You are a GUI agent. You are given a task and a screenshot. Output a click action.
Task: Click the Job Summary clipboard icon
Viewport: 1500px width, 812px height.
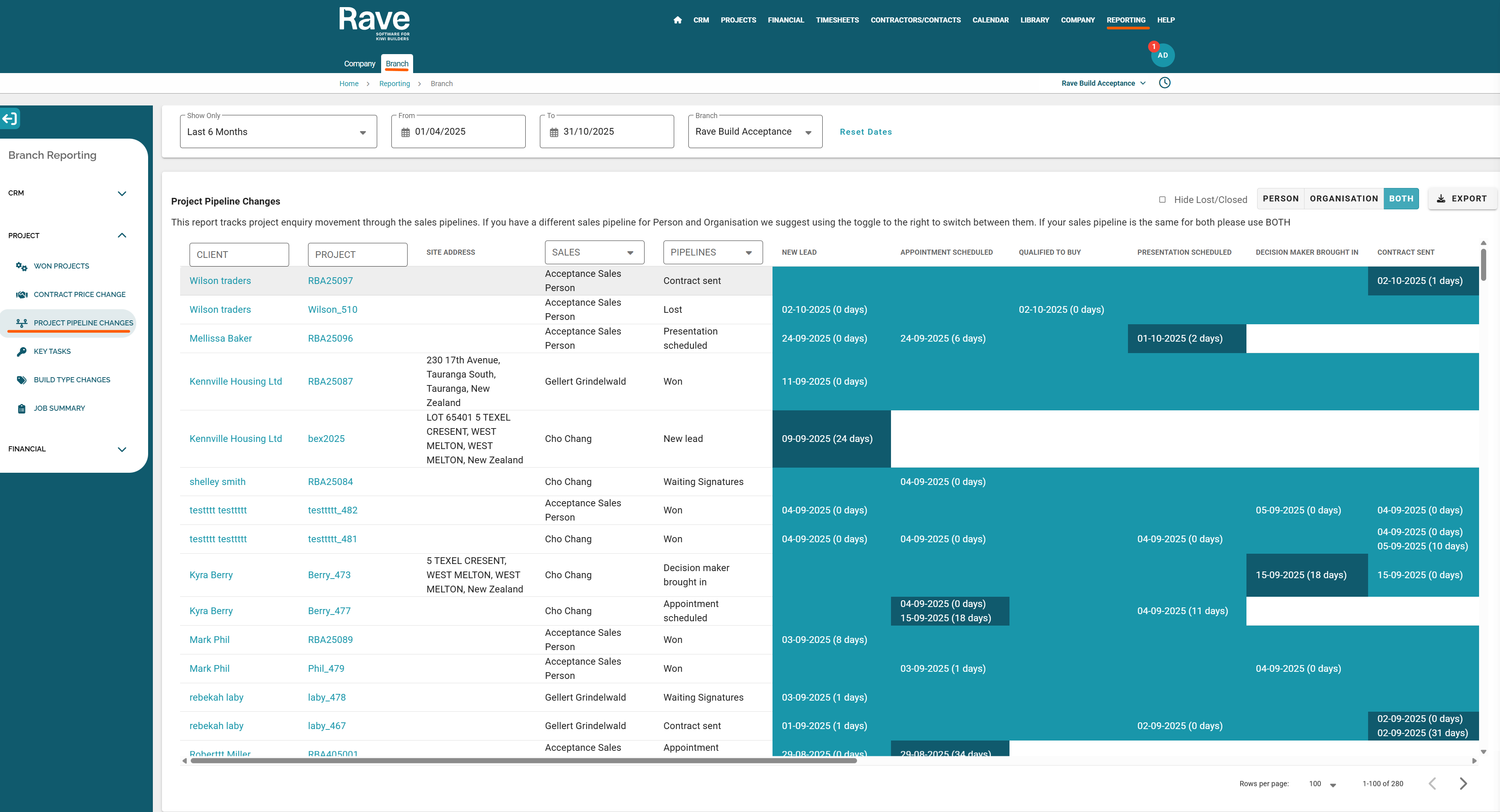click(x=22, y=408)
